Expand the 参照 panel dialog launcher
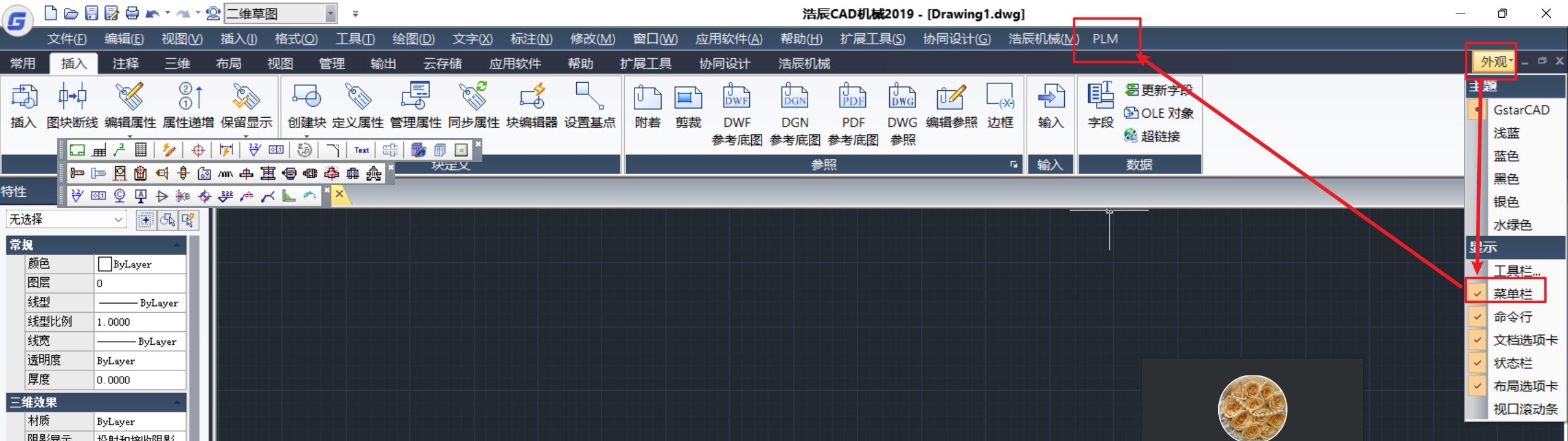Image resolution: width=1568 pixels, height=441 pixels. 1013,164
